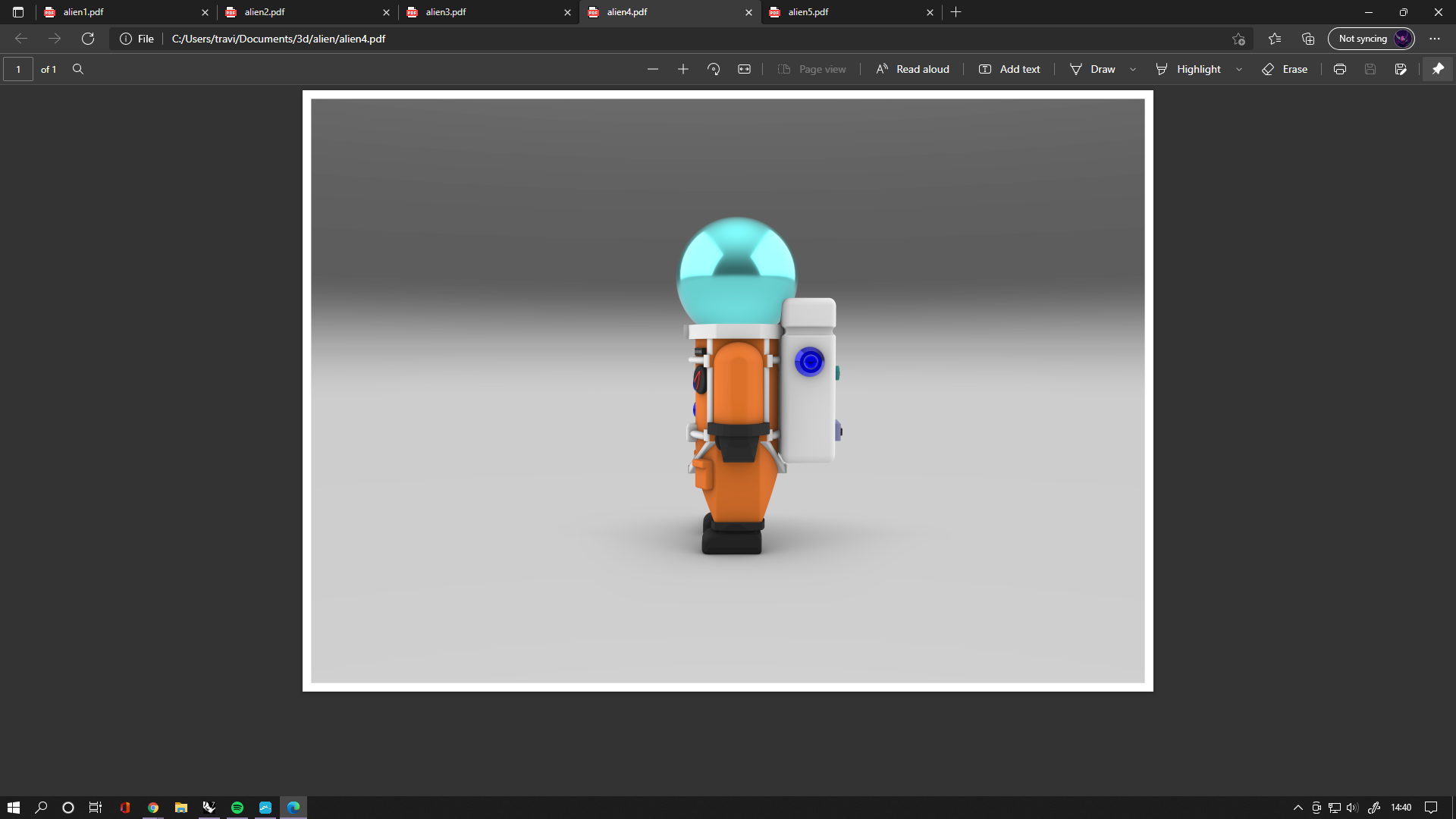Toggle the pin toolbar button
Image resolution: width=1456 pixels, height=819 pixels.
tap(1438, 69)
